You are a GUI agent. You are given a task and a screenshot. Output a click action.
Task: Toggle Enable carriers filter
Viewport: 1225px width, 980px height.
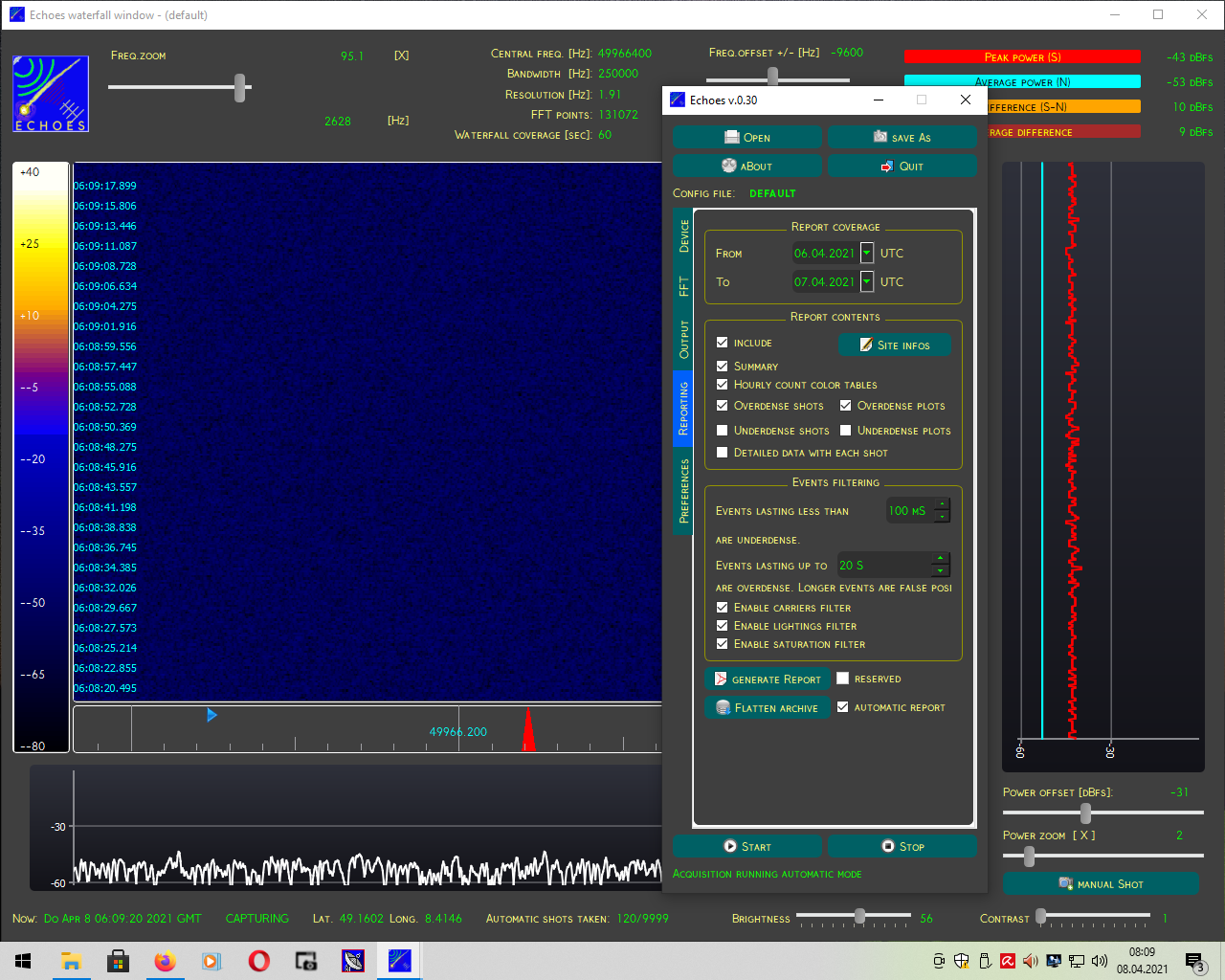pos(723,607)
